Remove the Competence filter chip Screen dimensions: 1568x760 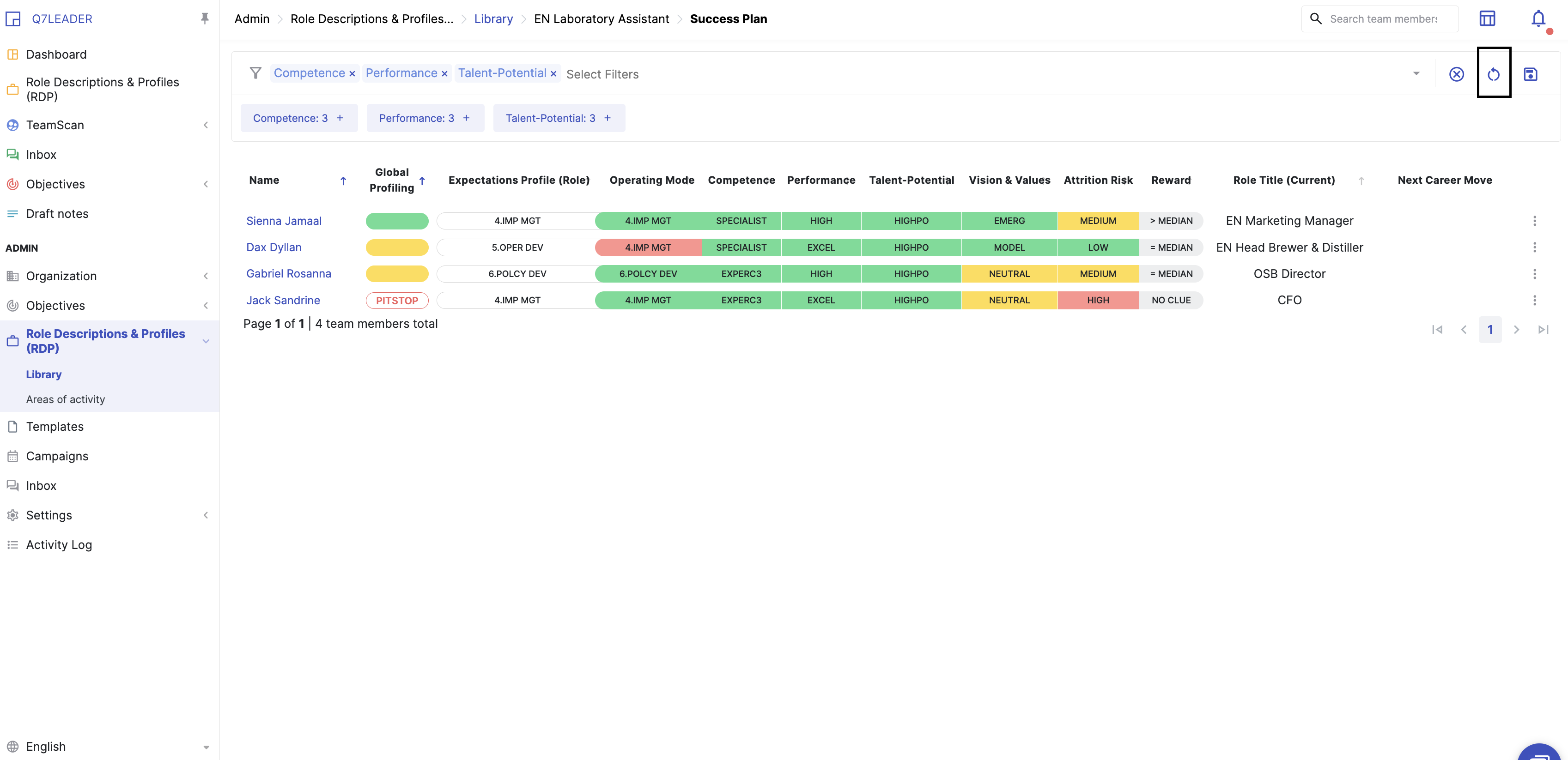352,73
